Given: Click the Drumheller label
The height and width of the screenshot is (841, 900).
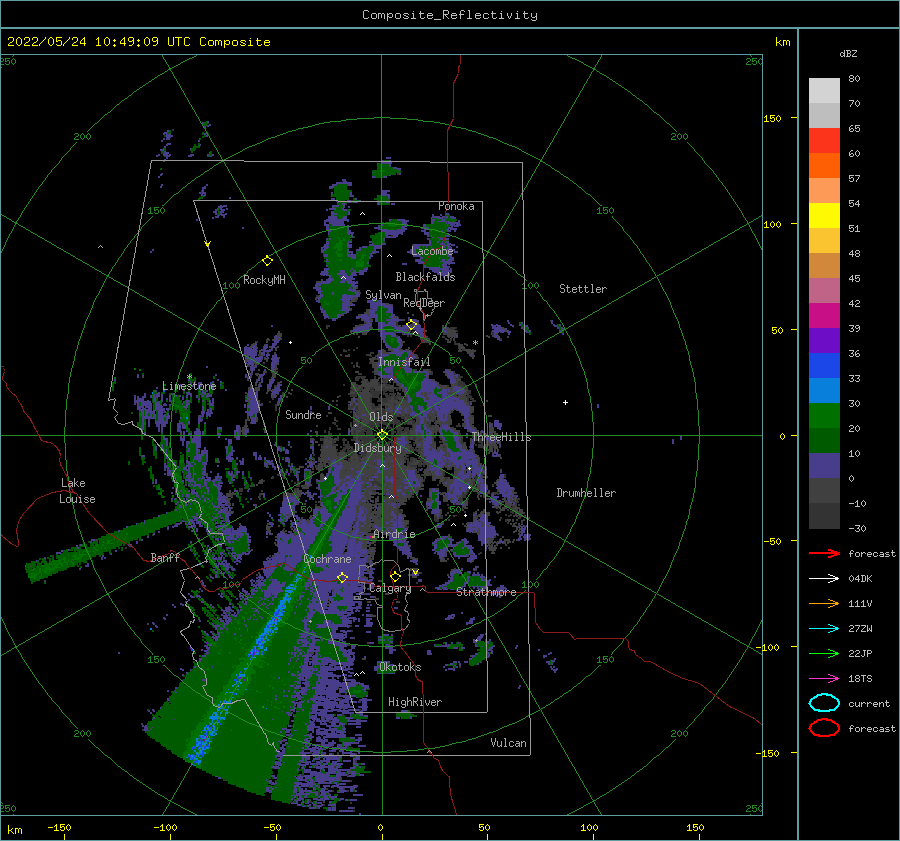Looking at the screenshot, I should (x=586, y=493).
